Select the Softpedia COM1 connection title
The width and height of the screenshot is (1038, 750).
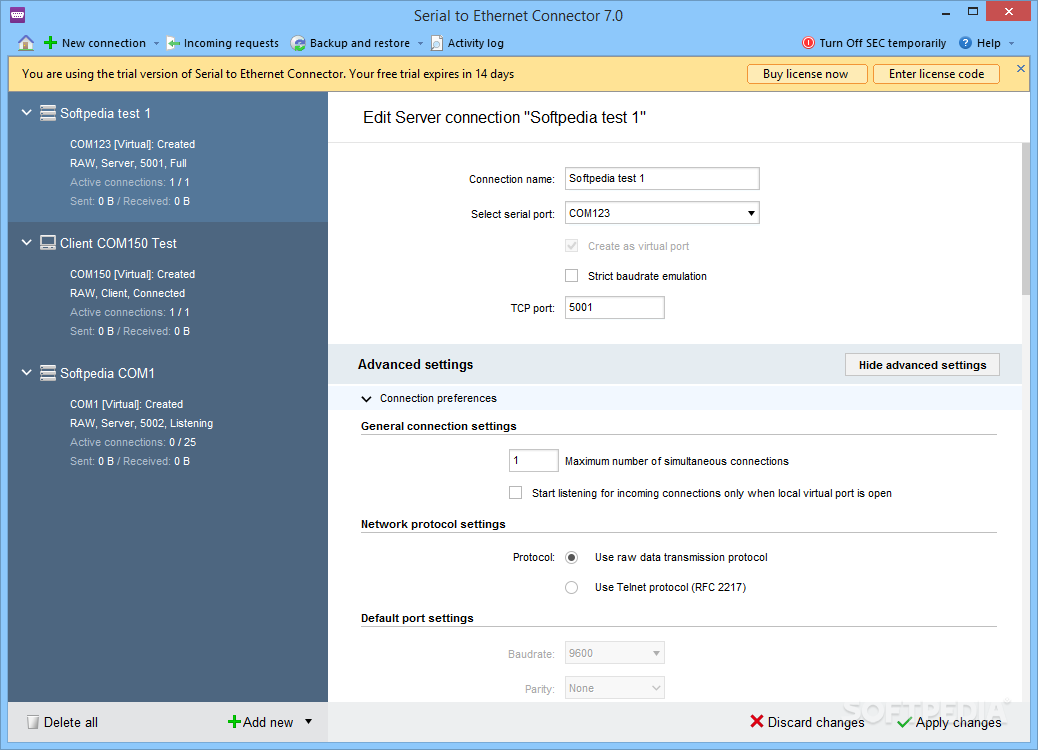[x=107, y=373]
